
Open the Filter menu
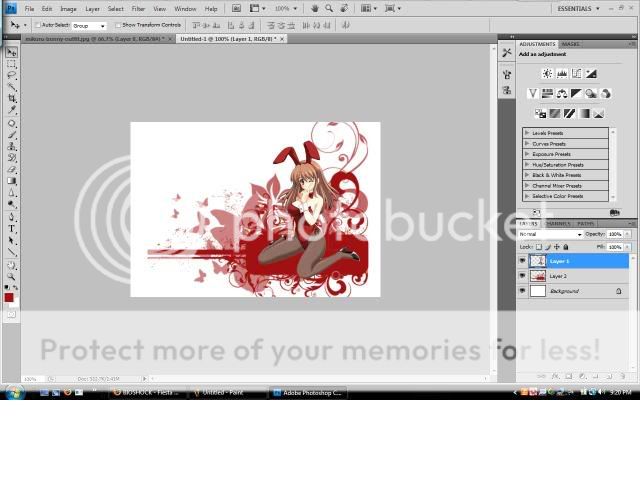[x=138, y=9]
